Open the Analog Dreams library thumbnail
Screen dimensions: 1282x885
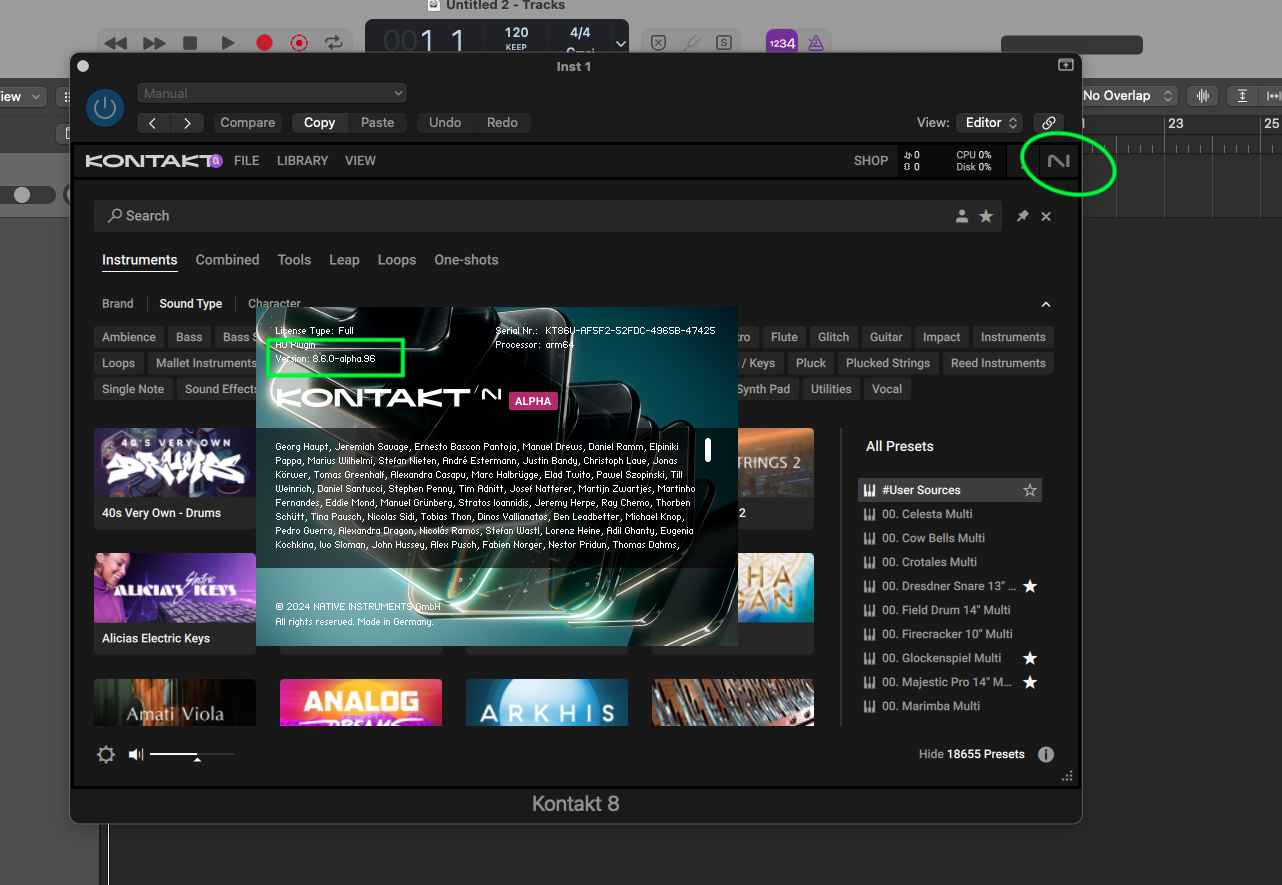[x=361, y=702]
